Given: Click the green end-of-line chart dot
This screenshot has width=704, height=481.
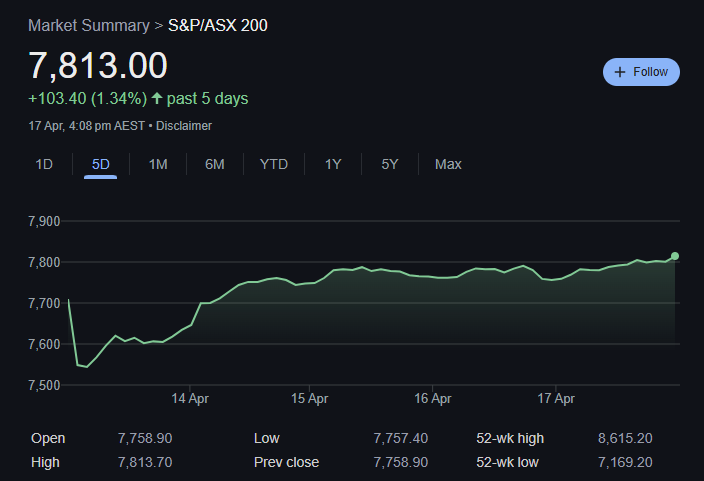Looking at the screenshot, I should (x=675, y=256).
